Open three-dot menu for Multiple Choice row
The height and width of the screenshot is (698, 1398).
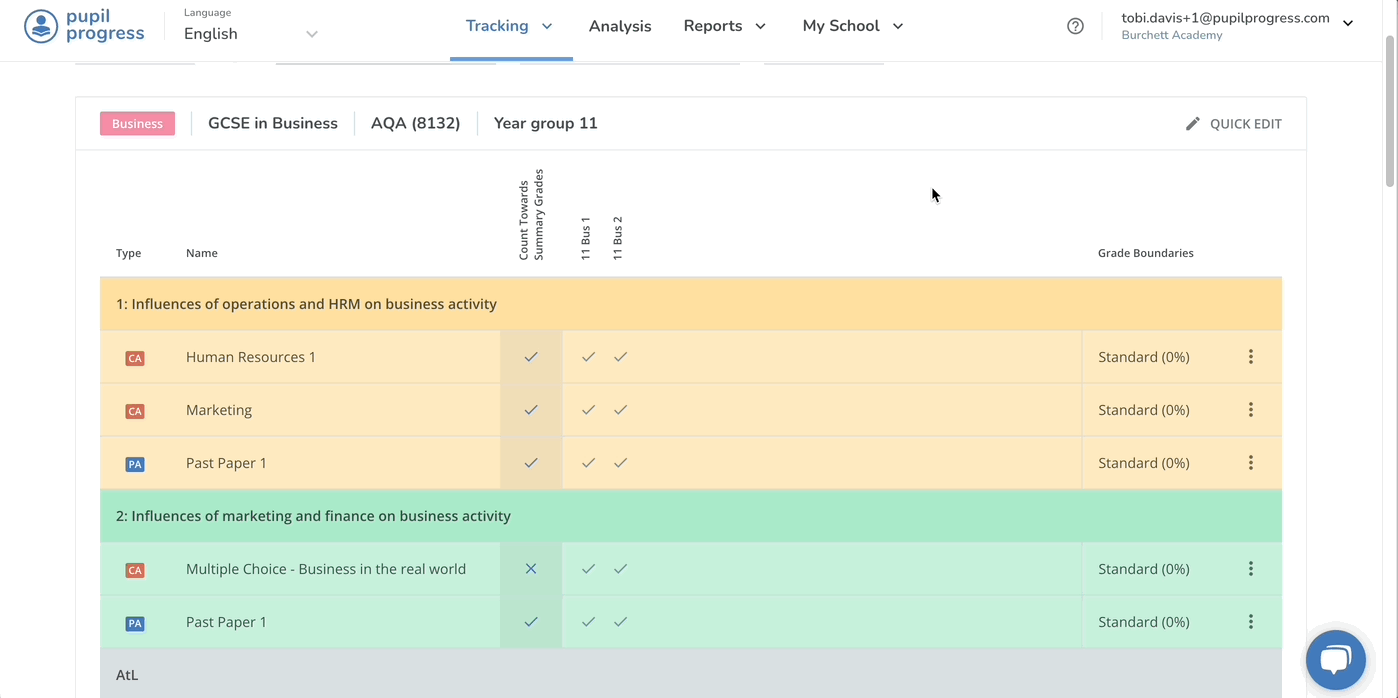click(1250, 569)
